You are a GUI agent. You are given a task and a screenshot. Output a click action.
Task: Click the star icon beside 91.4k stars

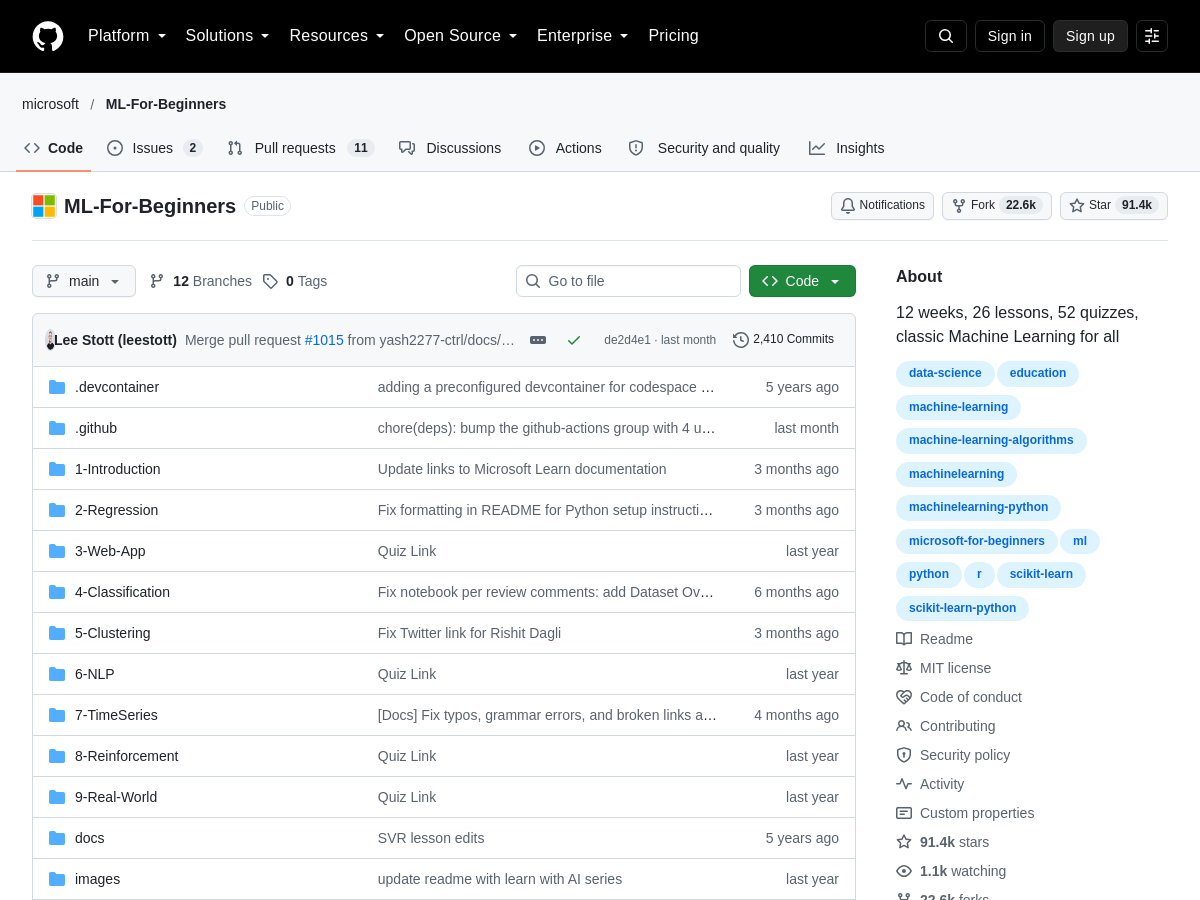coord(904,842)
